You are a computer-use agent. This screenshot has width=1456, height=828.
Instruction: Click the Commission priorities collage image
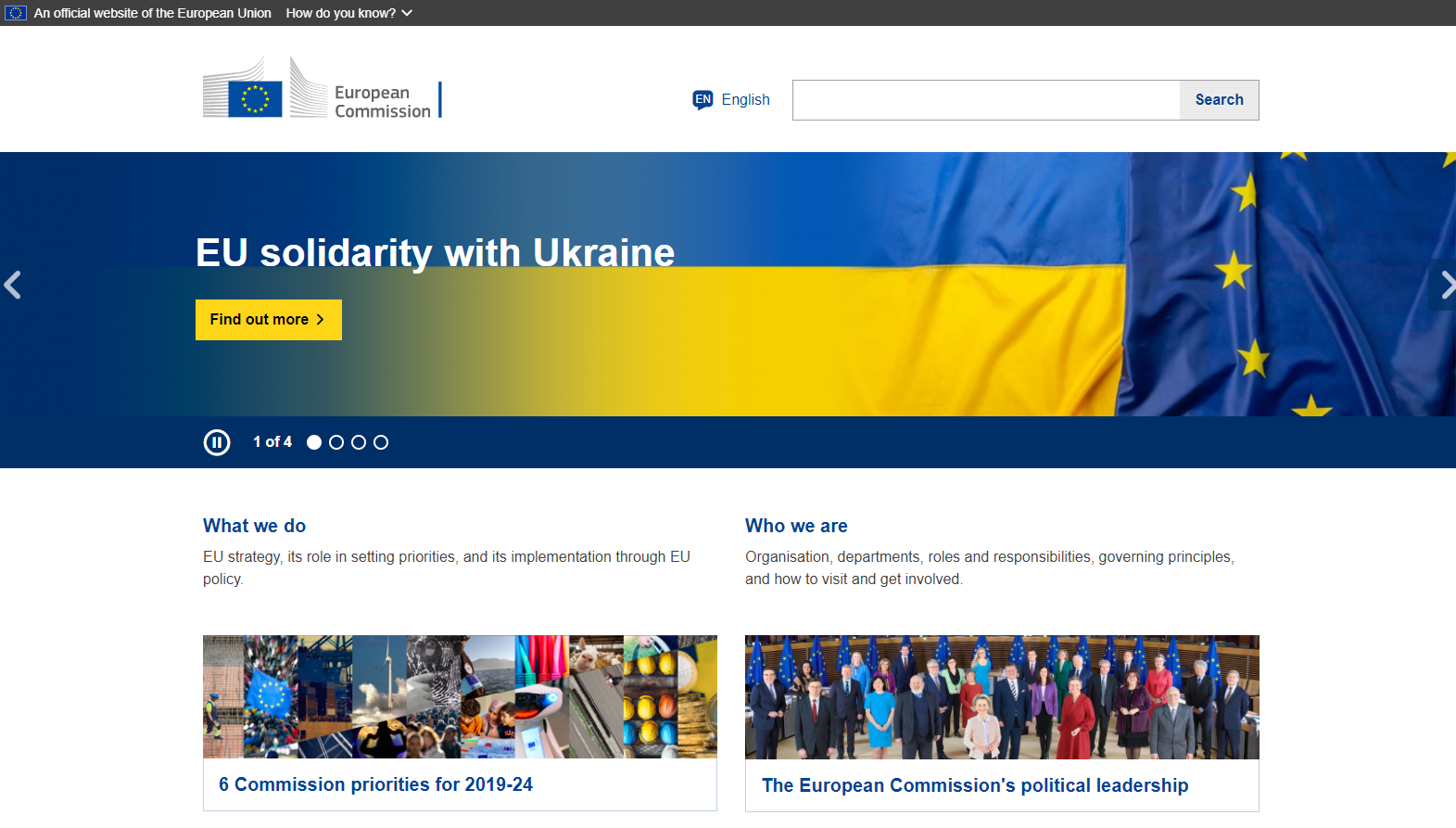[460, 696]
